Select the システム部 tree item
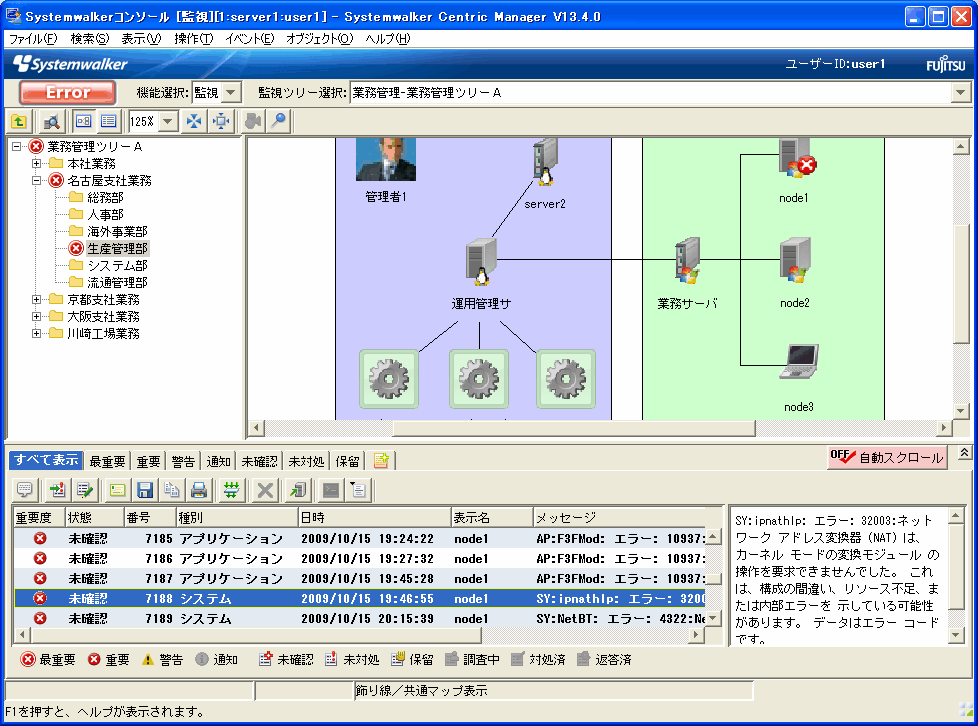 tap(117, 265)
